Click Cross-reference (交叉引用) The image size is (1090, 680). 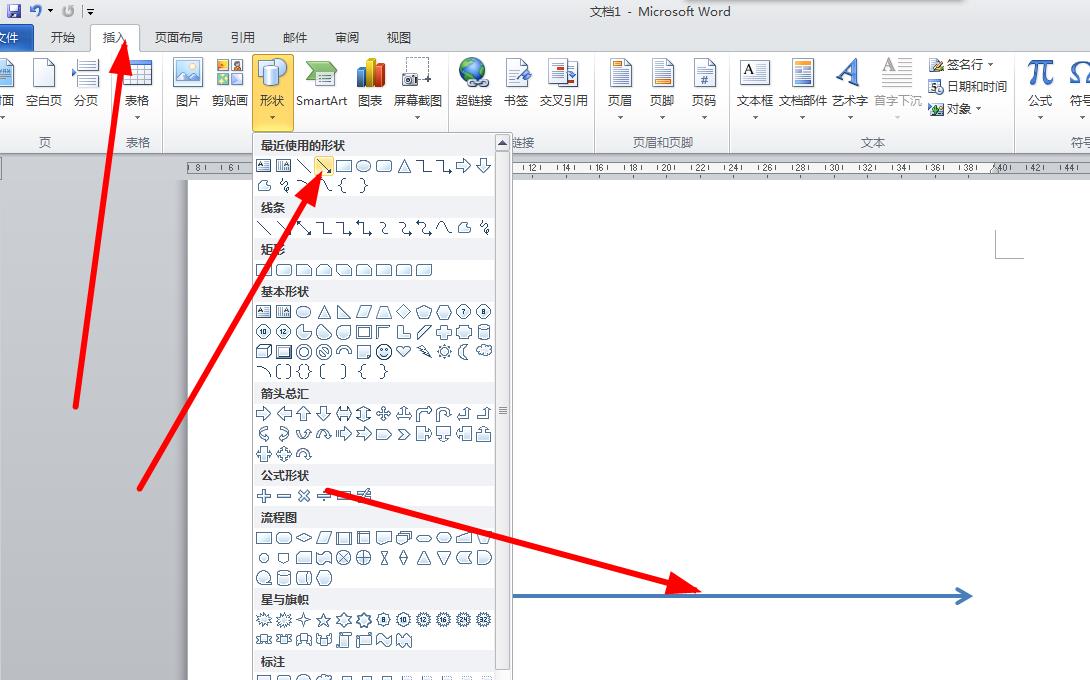(x=564, y=83)
